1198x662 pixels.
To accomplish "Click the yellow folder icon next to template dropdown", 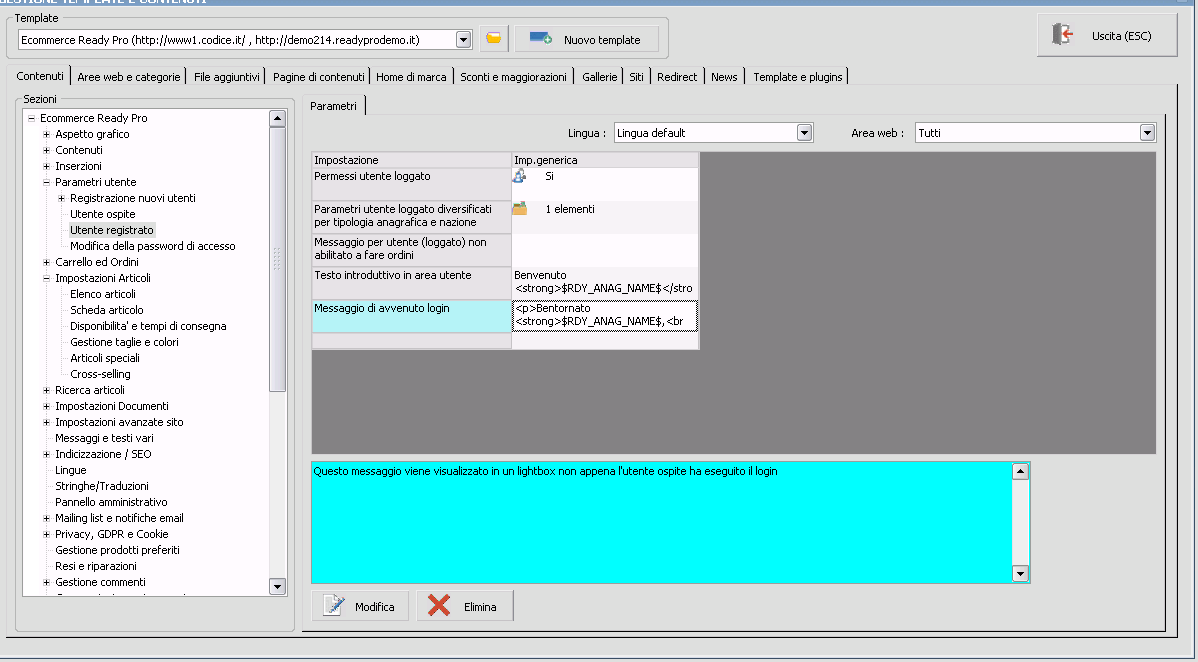I will point(494,39).
